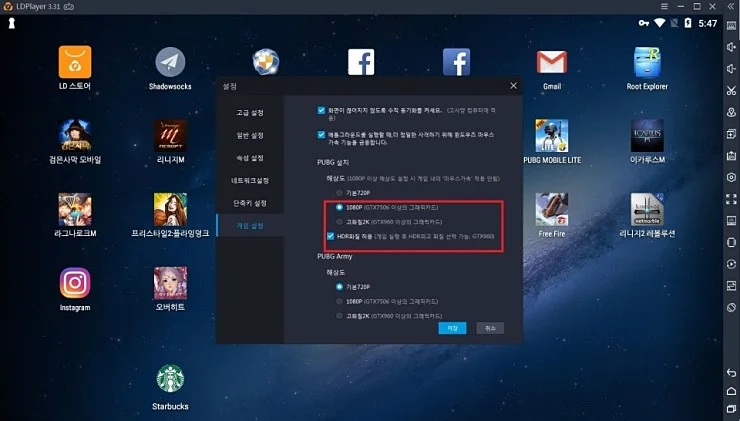Open the blue-background Facebook app icon
This screenshot has width=740, height=421.
pyautogui.click(x=456, y=62)
